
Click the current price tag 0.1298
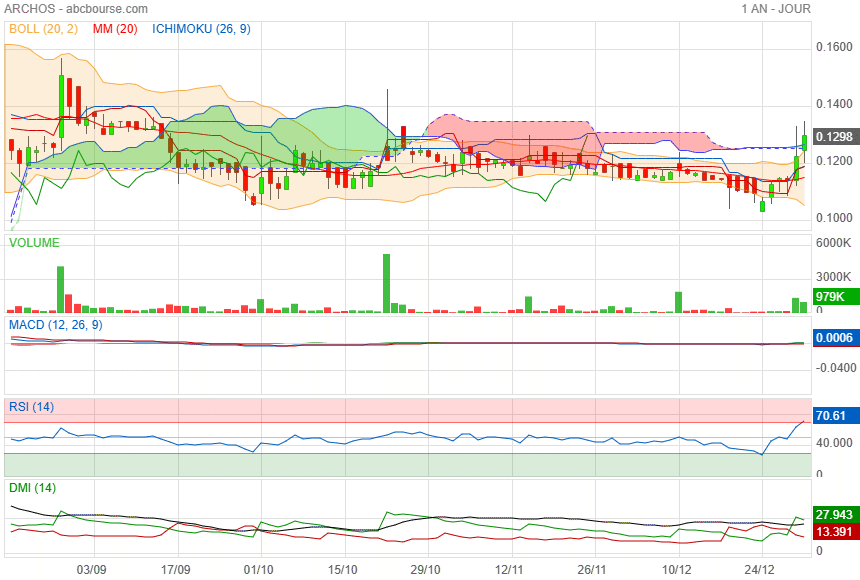pyautogui.click(x=834, y=137)
